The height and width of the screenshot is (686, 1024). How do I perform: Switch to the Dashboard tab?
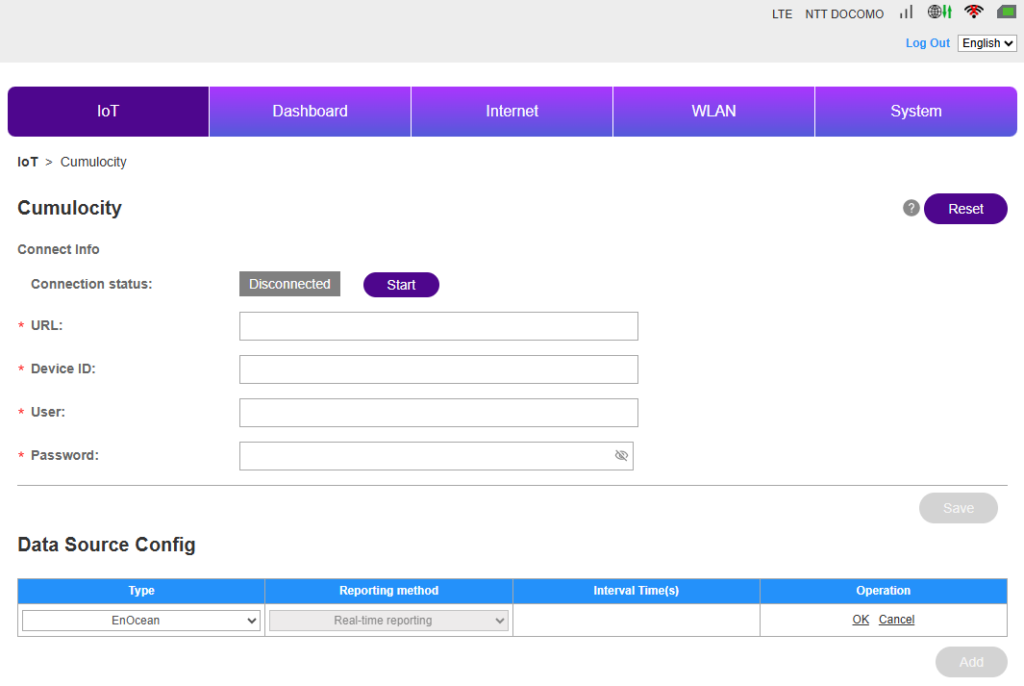click(x=310, y=111)
